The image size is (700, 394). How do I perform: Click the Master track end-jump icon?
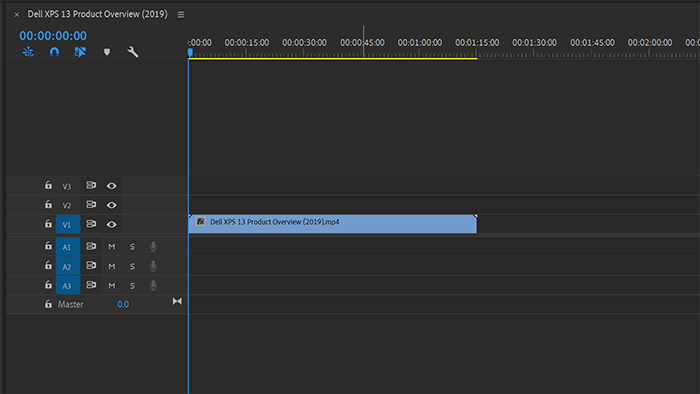pyautogui.click(x=177, y=302)
